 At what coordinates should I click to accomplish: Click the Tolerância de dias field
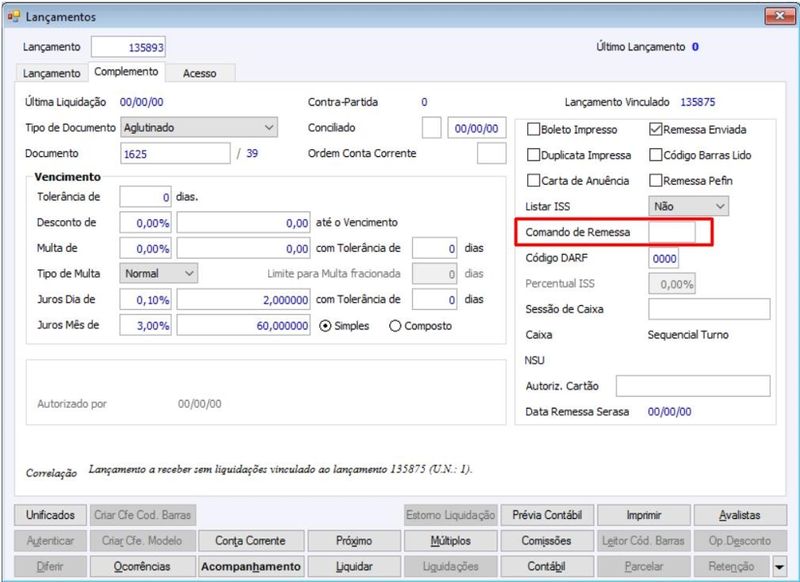click(x=145, y=197)
